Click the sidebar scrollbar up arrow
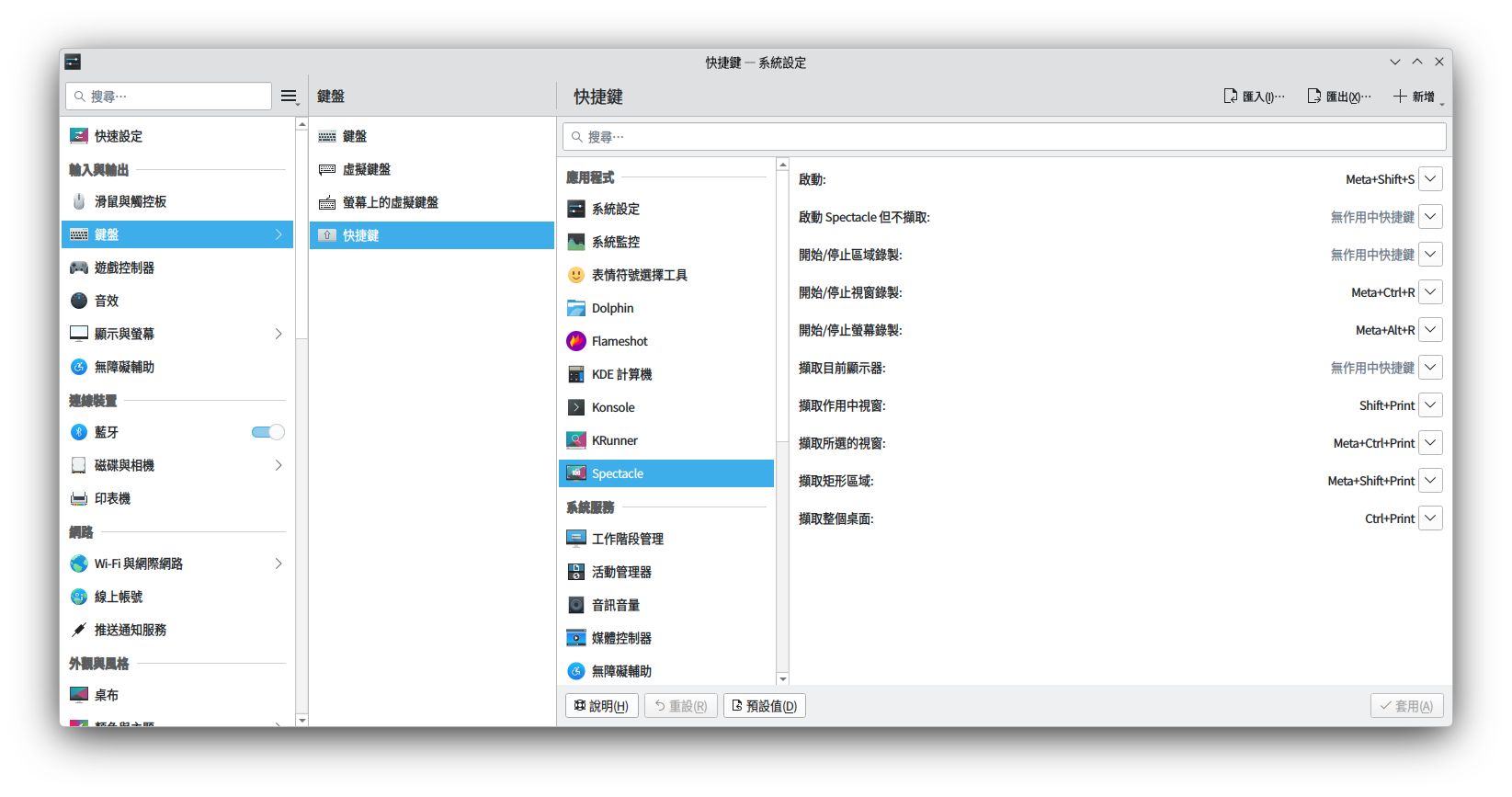 pos(301,123)
